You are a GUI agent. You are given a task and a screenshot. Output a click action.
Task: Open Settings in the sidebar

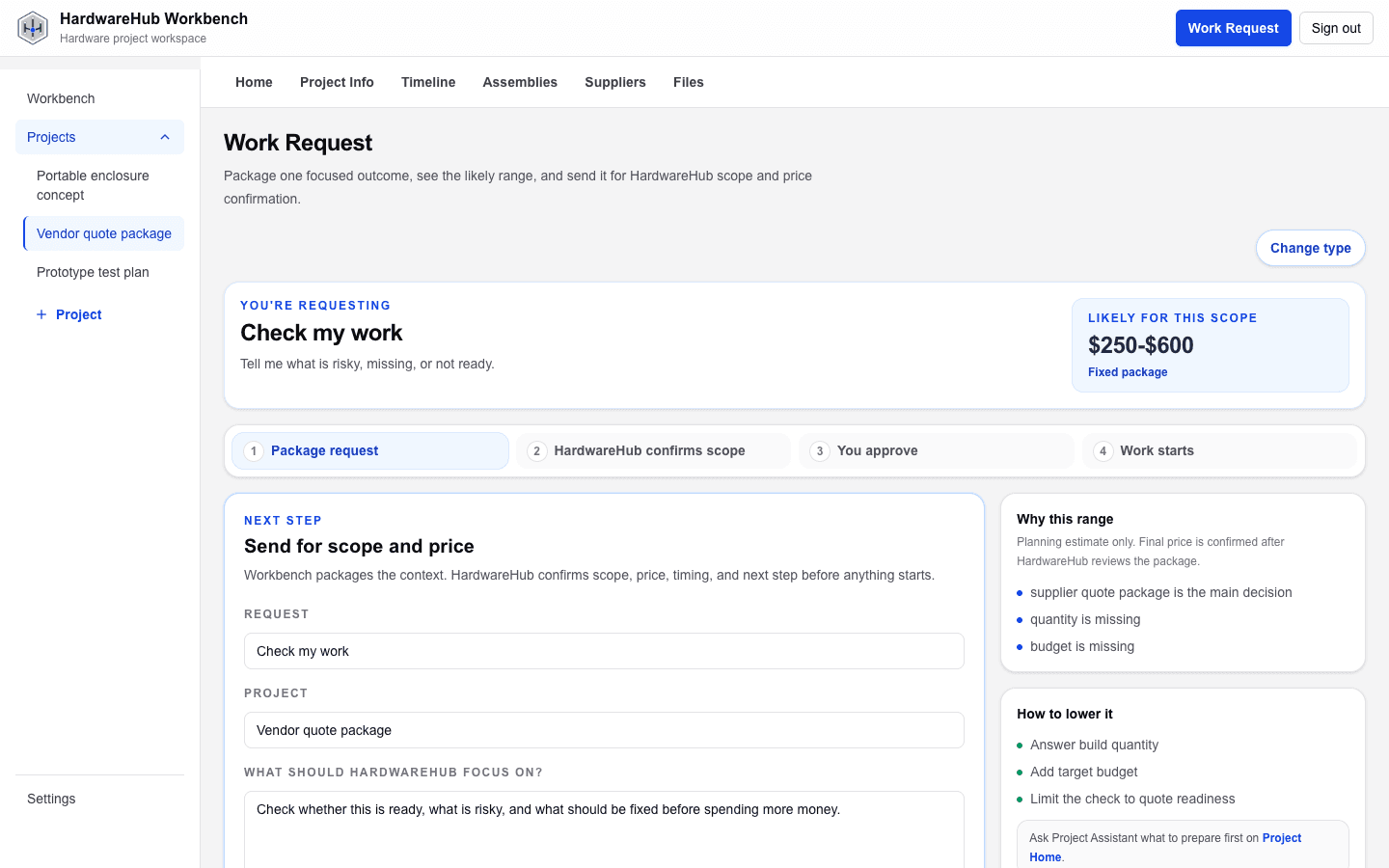[99, 799]
